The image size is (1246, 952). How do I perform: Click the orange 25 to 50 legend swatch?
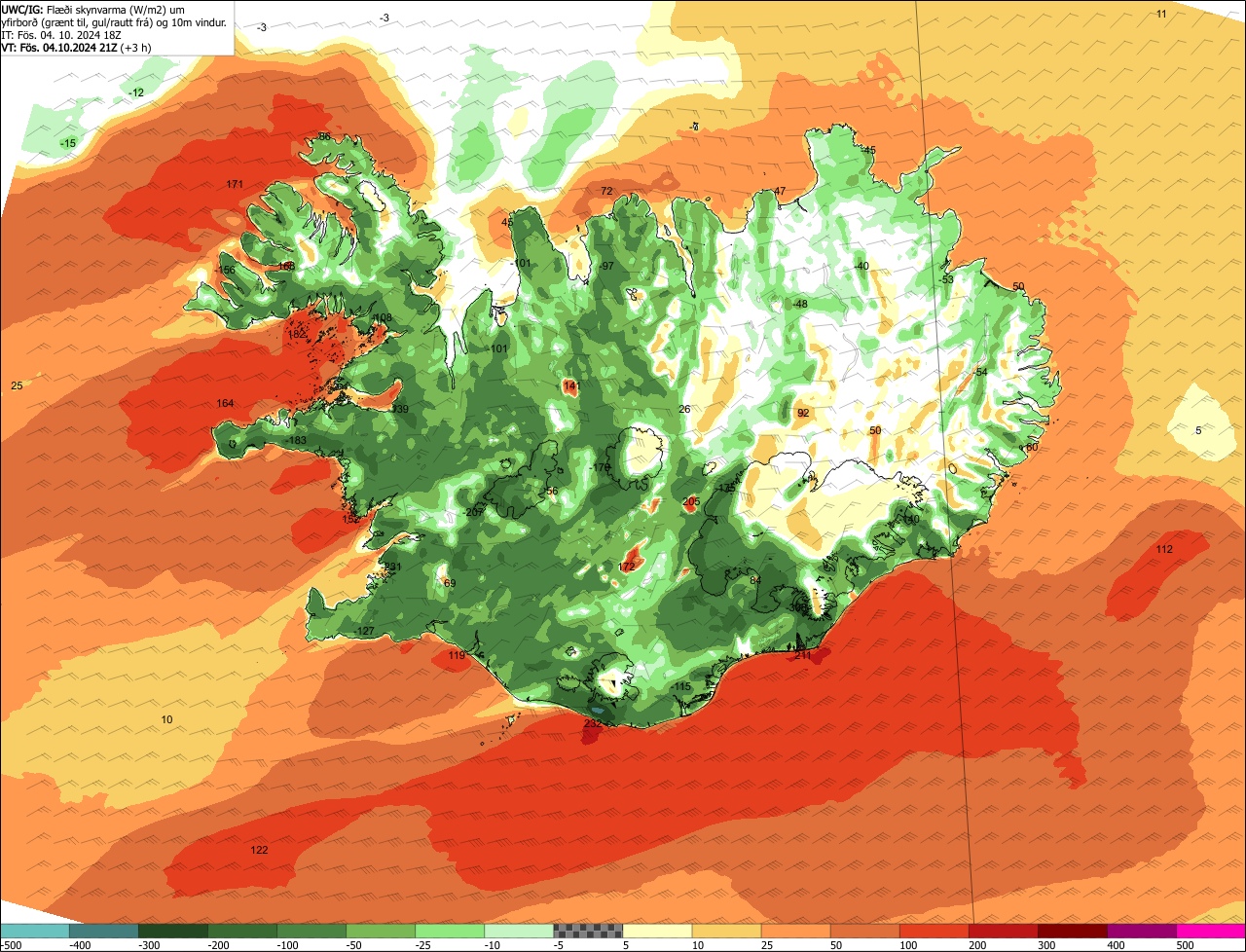(795, 931)
